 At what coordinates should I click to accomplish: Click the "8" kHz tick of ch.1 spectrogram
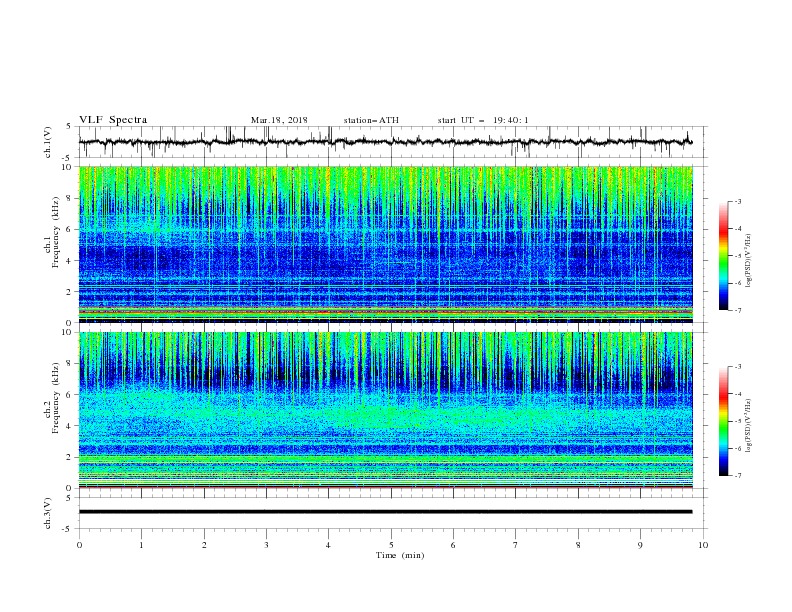click(69, 198)
